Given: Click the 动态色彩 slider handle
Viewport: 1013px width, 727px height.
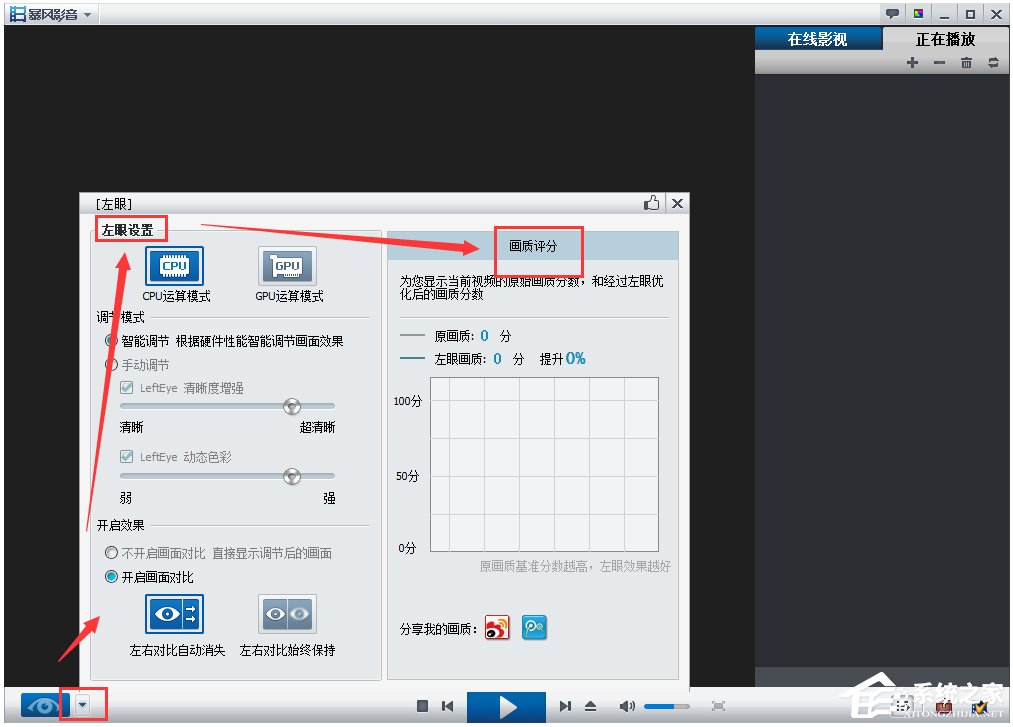Looking at the screenshot, I should coord(292,476).
